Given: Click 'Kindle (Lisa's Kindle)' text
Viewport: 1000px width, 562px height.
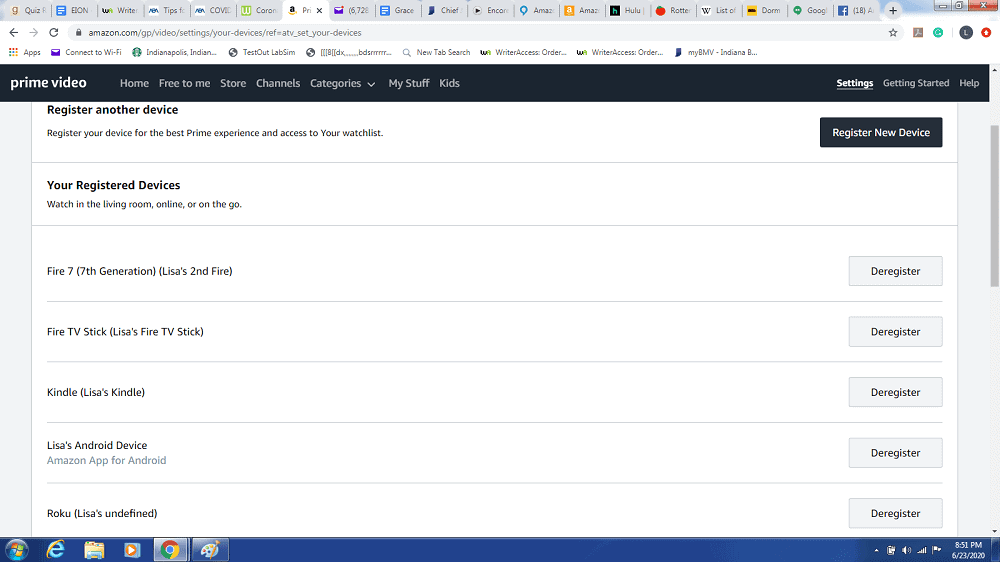Looking at the screenshot, I should (96, 392).
